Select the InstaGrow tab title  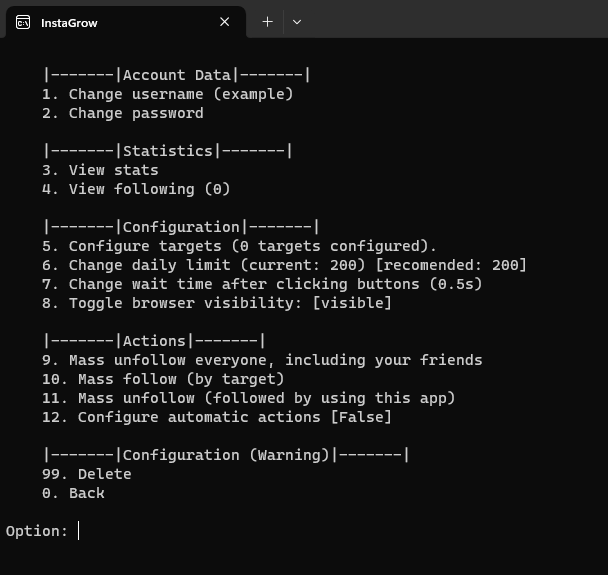69,23
